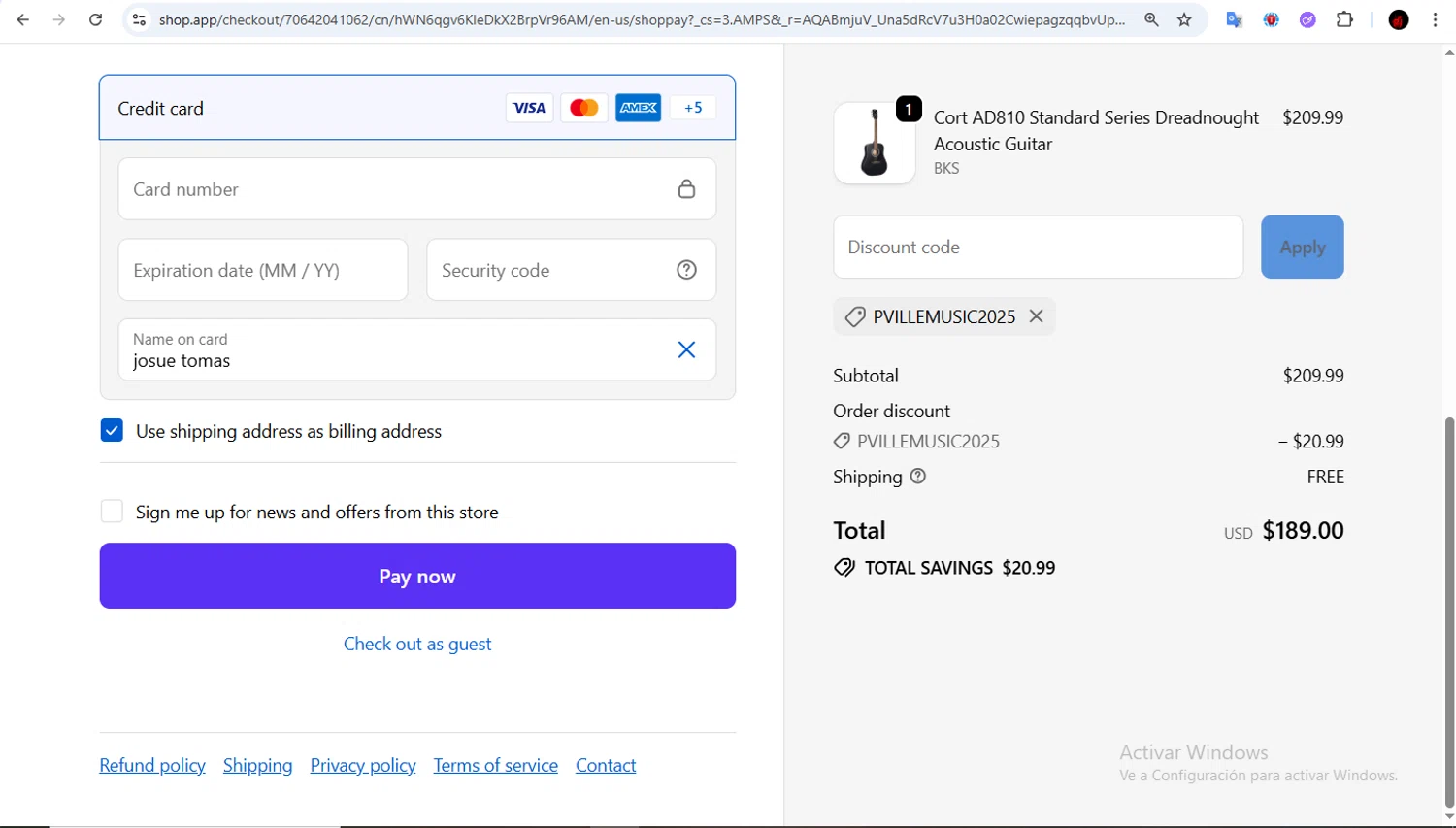Open the Google Translate extension

point(1235,19)
